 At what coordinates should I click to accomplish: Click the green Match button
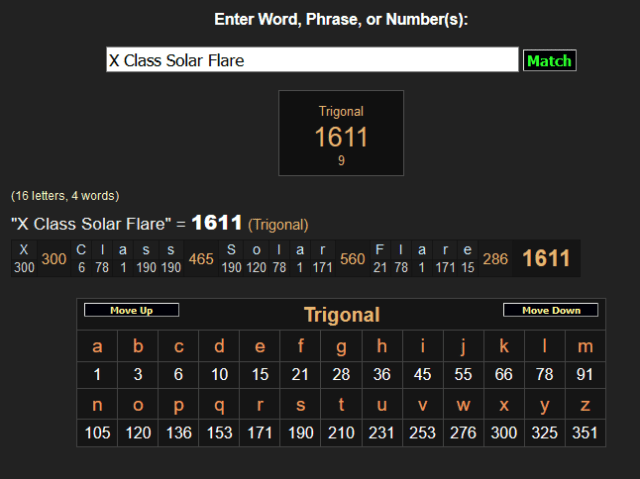[x=549, y=61]
